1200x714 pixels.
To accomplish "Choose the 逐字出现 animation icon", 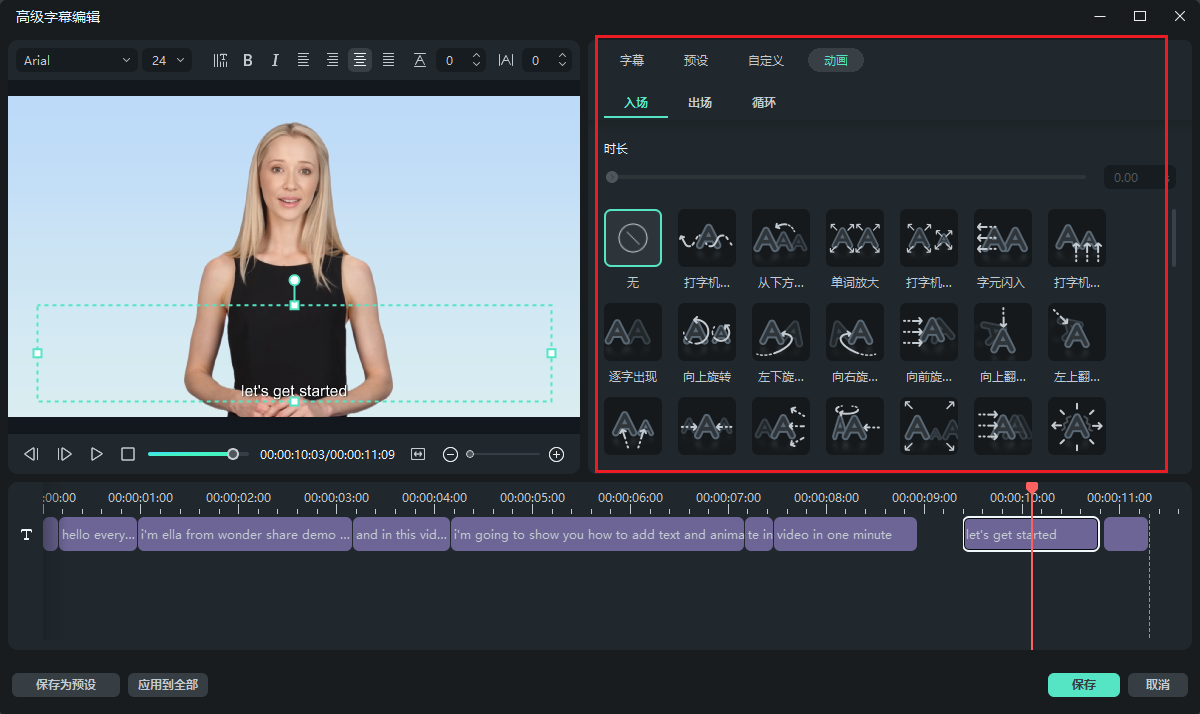I will [632, 332].
